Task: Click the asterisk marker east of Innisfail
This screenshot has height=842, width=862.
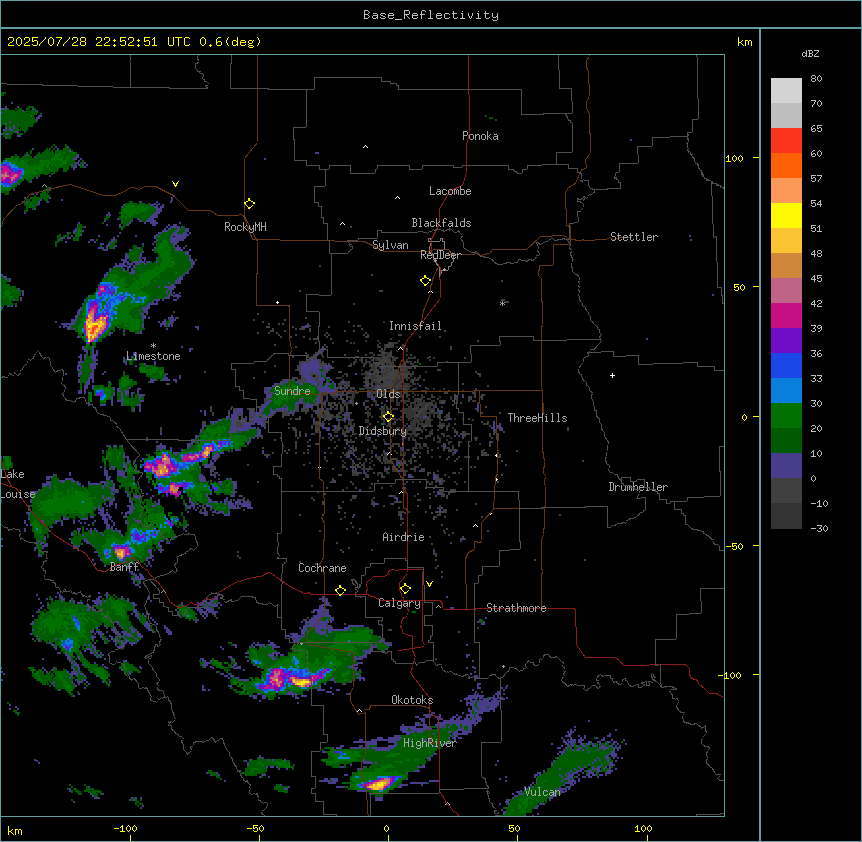Action: [502, 303]
